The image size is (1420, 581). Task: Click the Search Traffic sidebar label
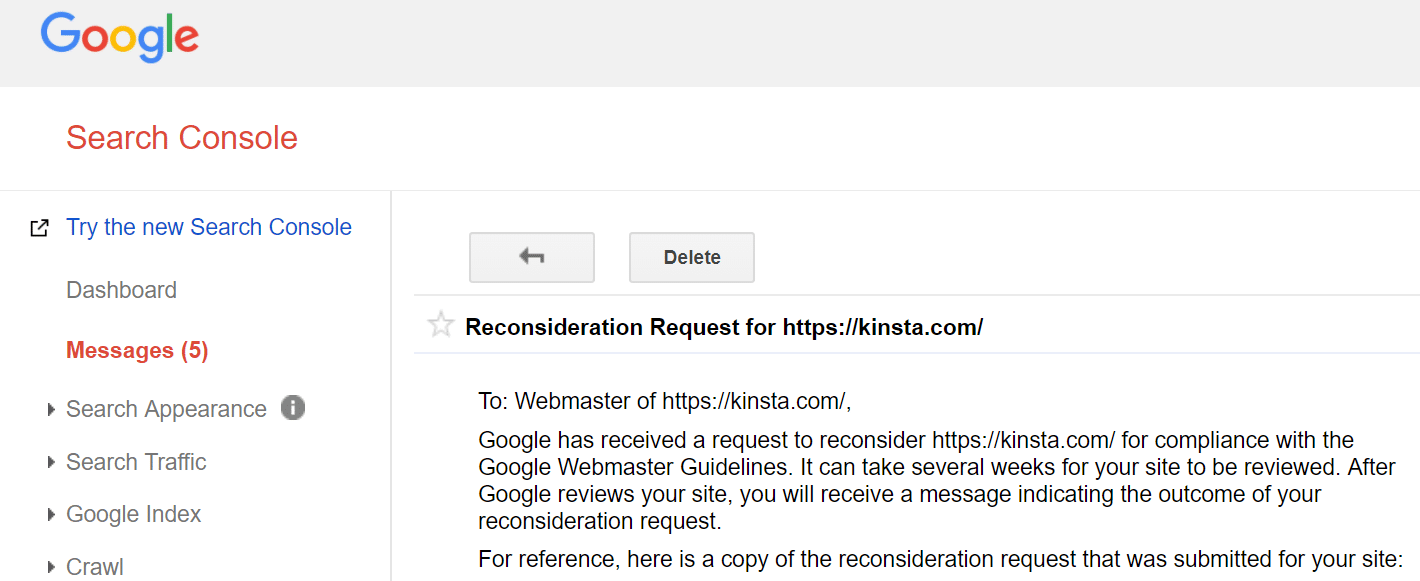tap(135, 462)
